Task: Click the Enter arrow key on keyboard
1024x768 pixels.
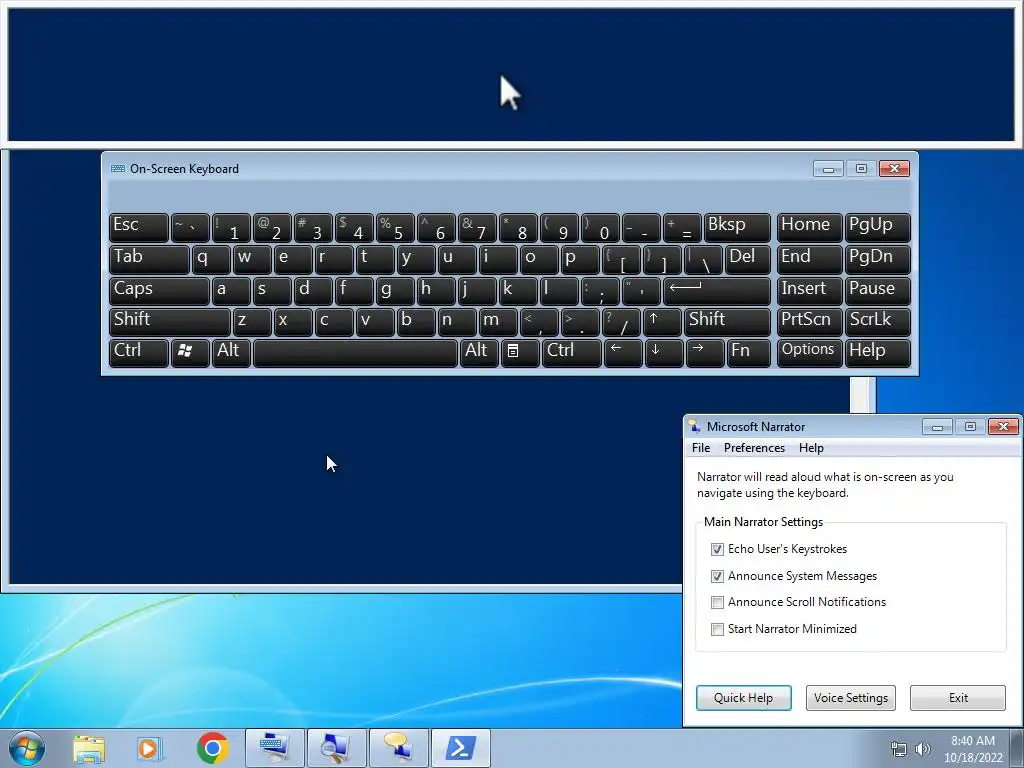Action: point(716,291)
